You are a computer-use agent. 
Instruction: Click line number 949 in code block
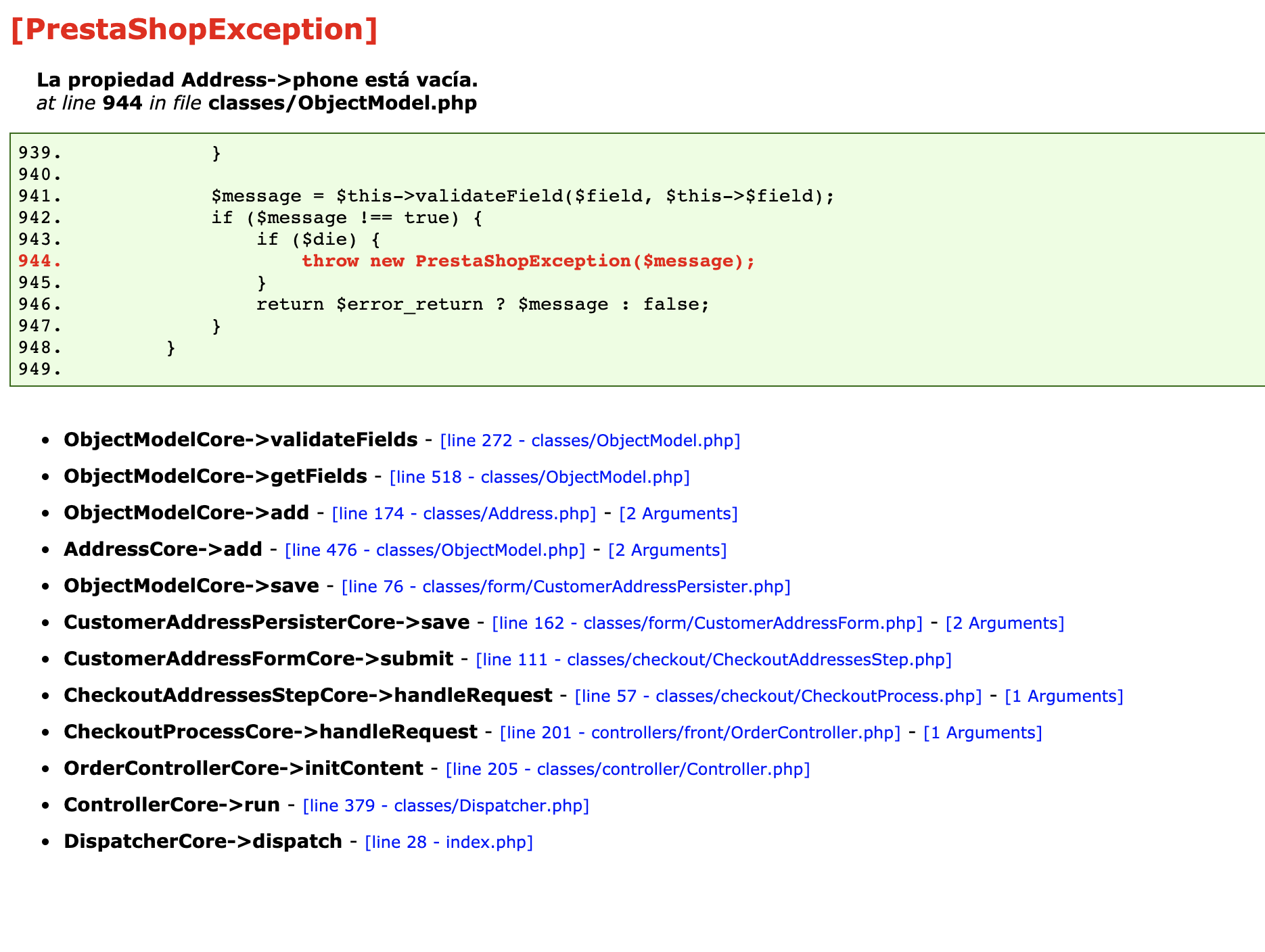tap(40, 369)
